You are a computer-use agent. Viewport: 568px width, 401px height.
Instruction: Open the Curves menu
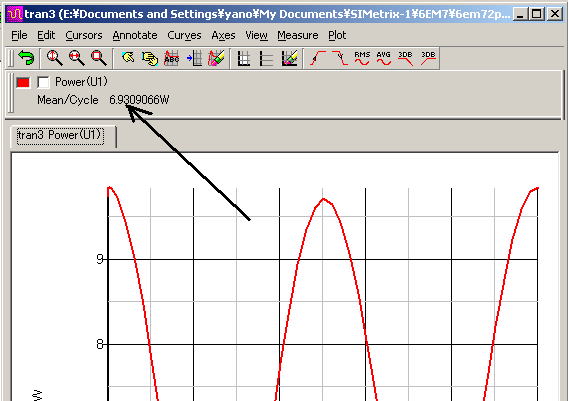[x=184, y=35]
